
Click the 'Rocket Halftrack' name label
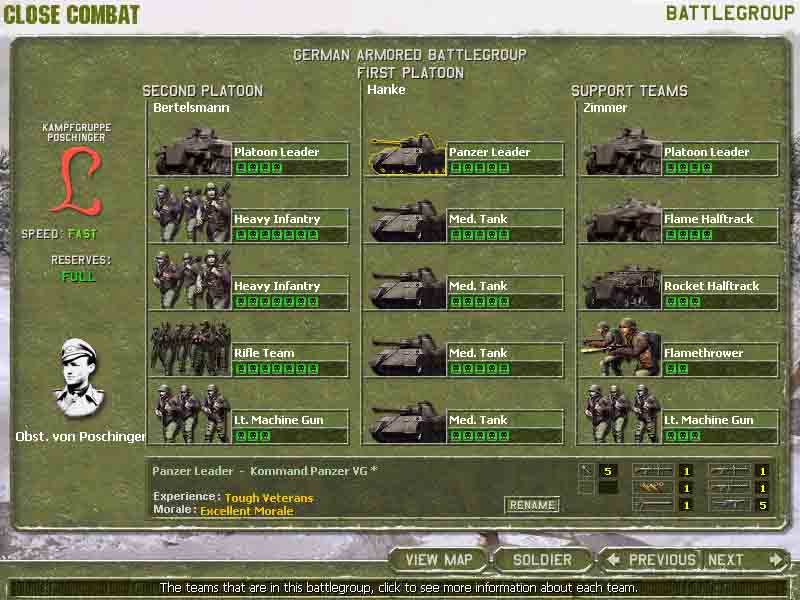point(711,286)
